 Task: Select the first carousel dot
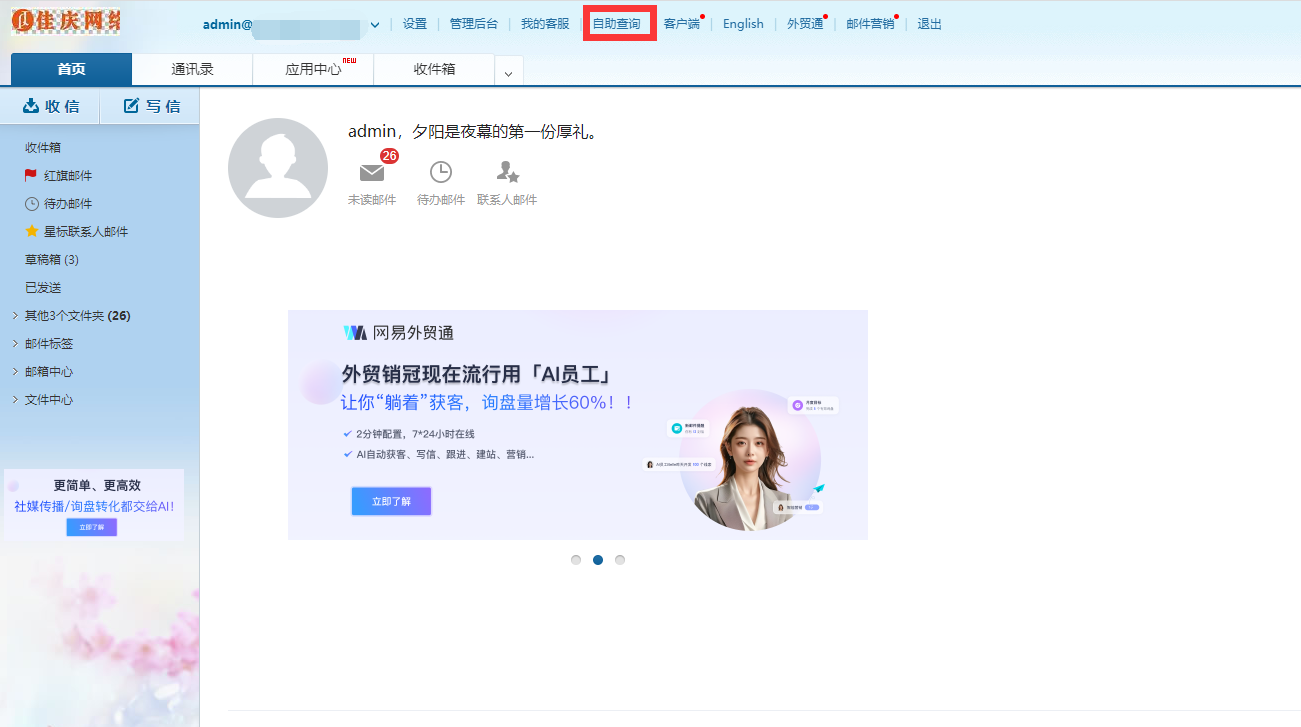576,560
